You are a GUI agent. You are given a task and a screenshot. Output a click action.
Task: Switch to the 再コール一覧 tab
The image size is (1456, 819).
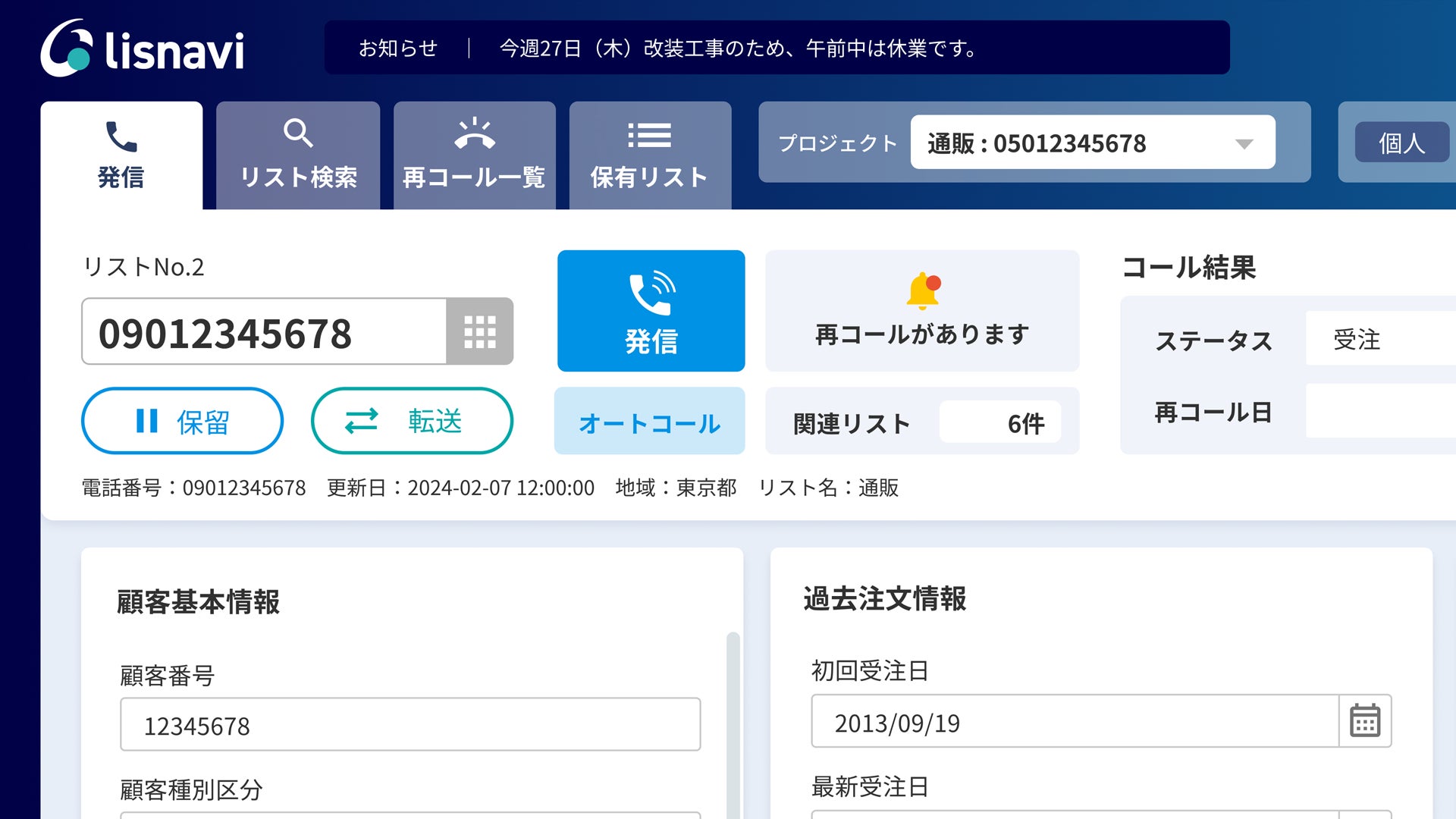click(x=474, y=155)
